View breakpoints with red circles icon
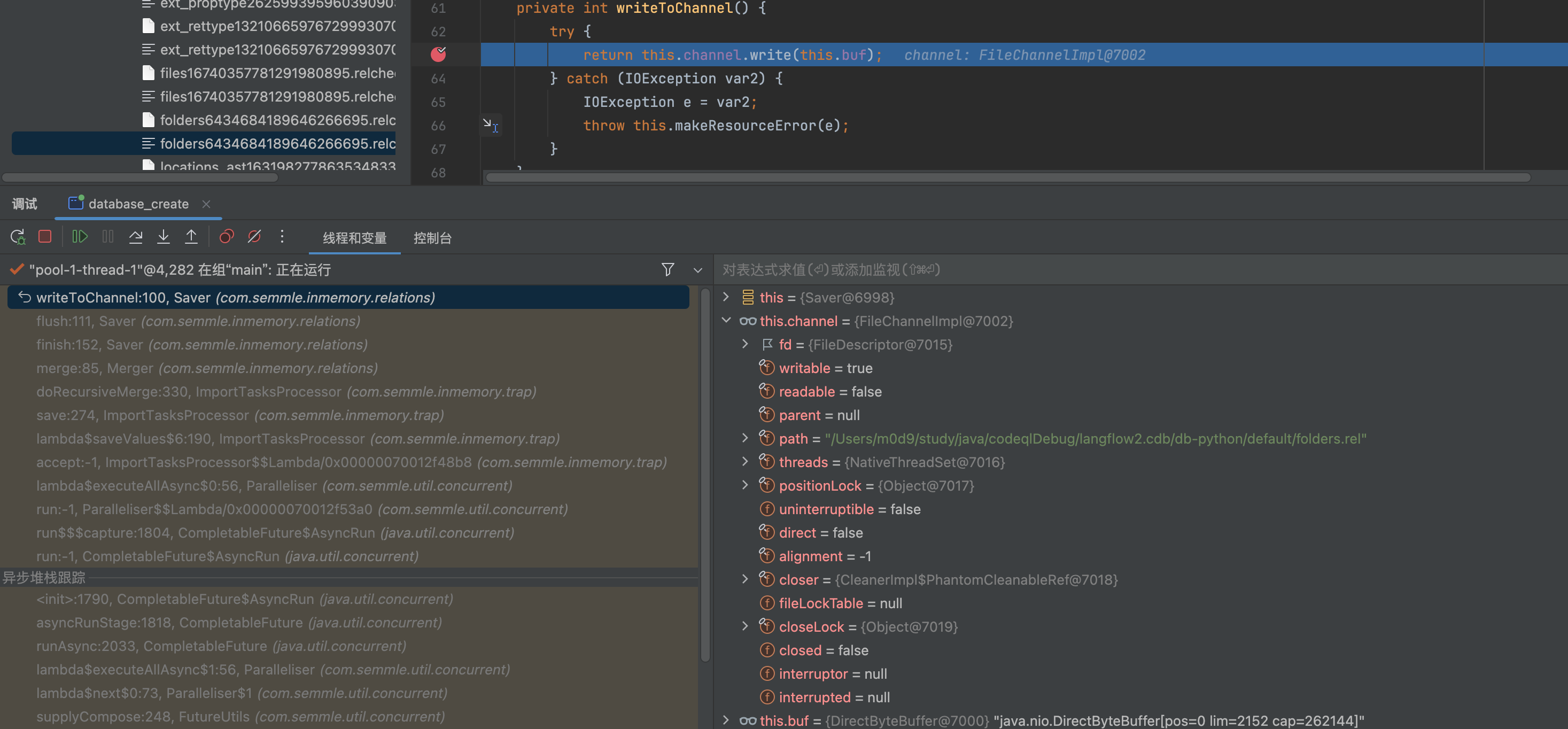1568x729 pixels. click(x=227, y=236)
